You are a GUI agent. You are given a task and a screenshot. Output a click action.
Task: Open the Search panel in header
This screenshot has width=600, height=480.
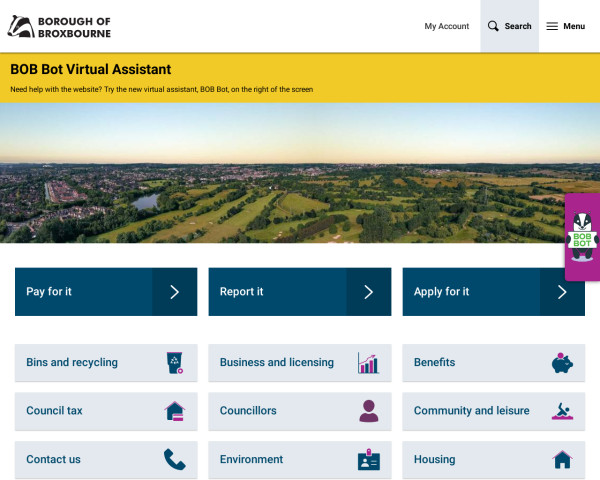point(509,26)
